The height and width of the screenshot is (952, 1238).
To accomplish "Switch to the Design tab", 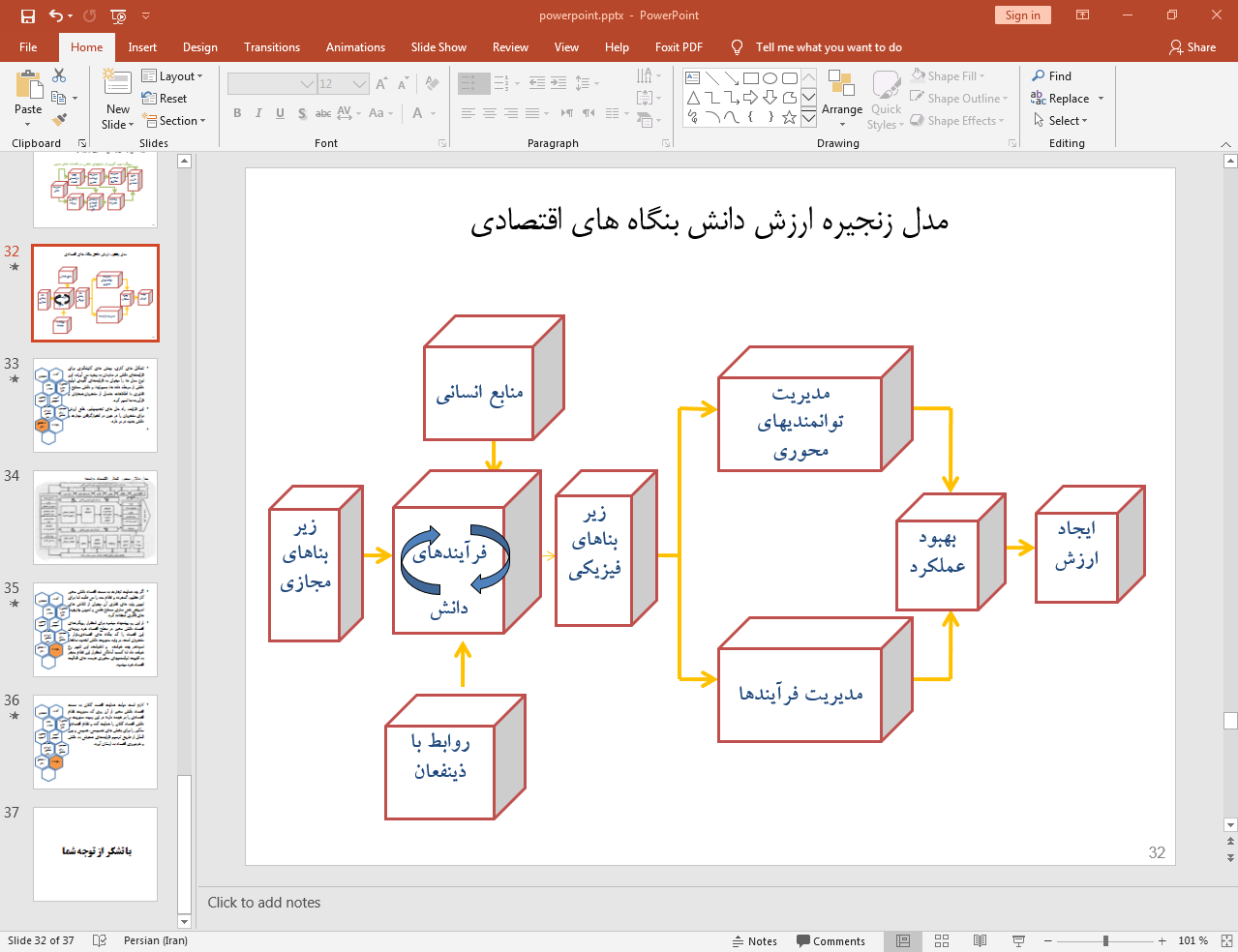I will coord(200,46).
